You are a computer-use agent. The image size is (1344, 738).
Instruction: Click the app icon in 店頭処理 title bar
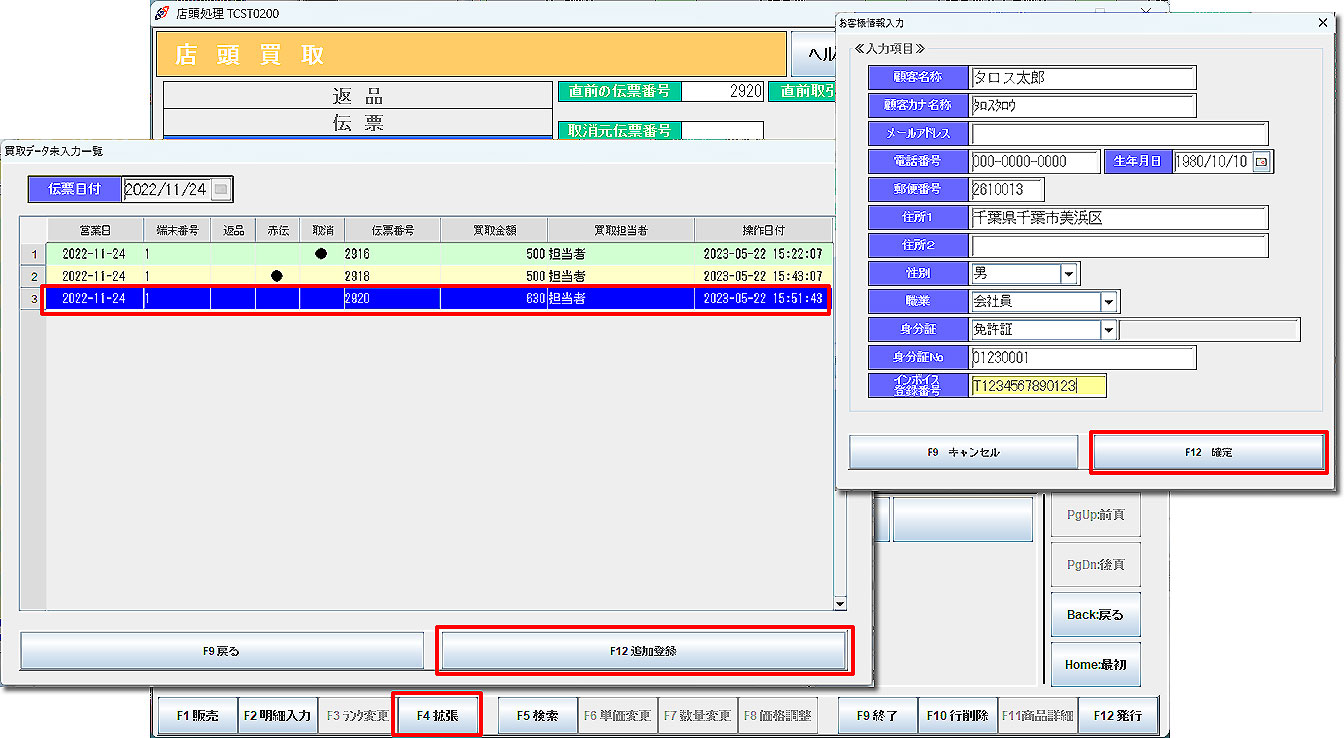pyautogui.click(x=162, y=13)
